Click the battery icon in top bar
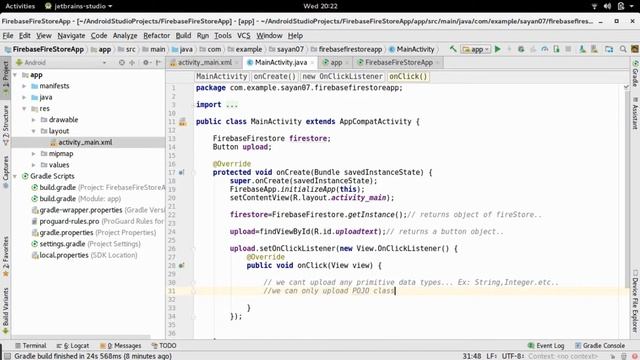The width and height of the screenshot is (640, 360). click(x=621, y=6)
